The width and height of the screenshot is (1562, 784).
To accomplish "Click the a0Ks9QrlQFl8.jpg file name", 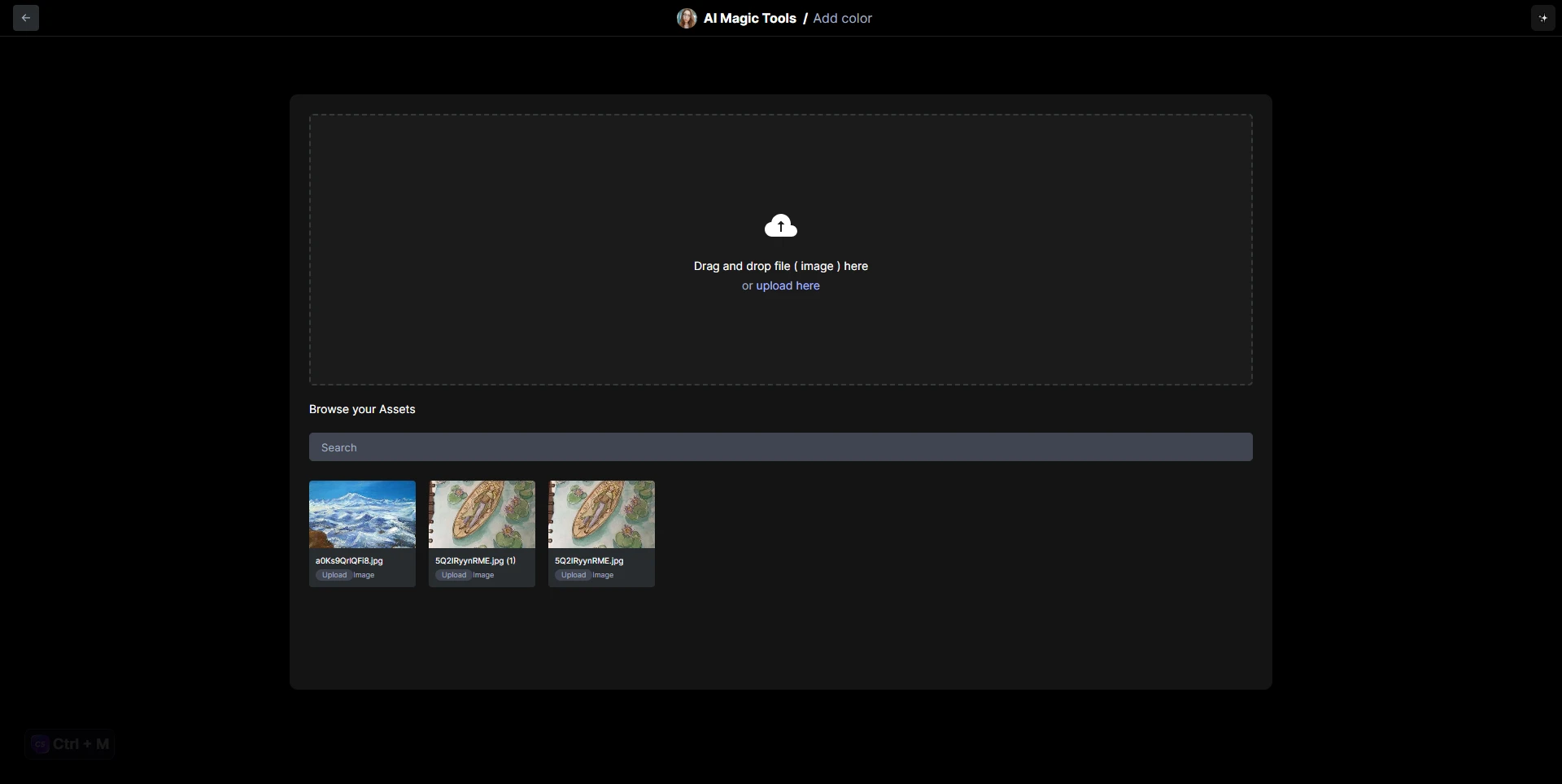I will pyautogui.click(x=349, y=560).
